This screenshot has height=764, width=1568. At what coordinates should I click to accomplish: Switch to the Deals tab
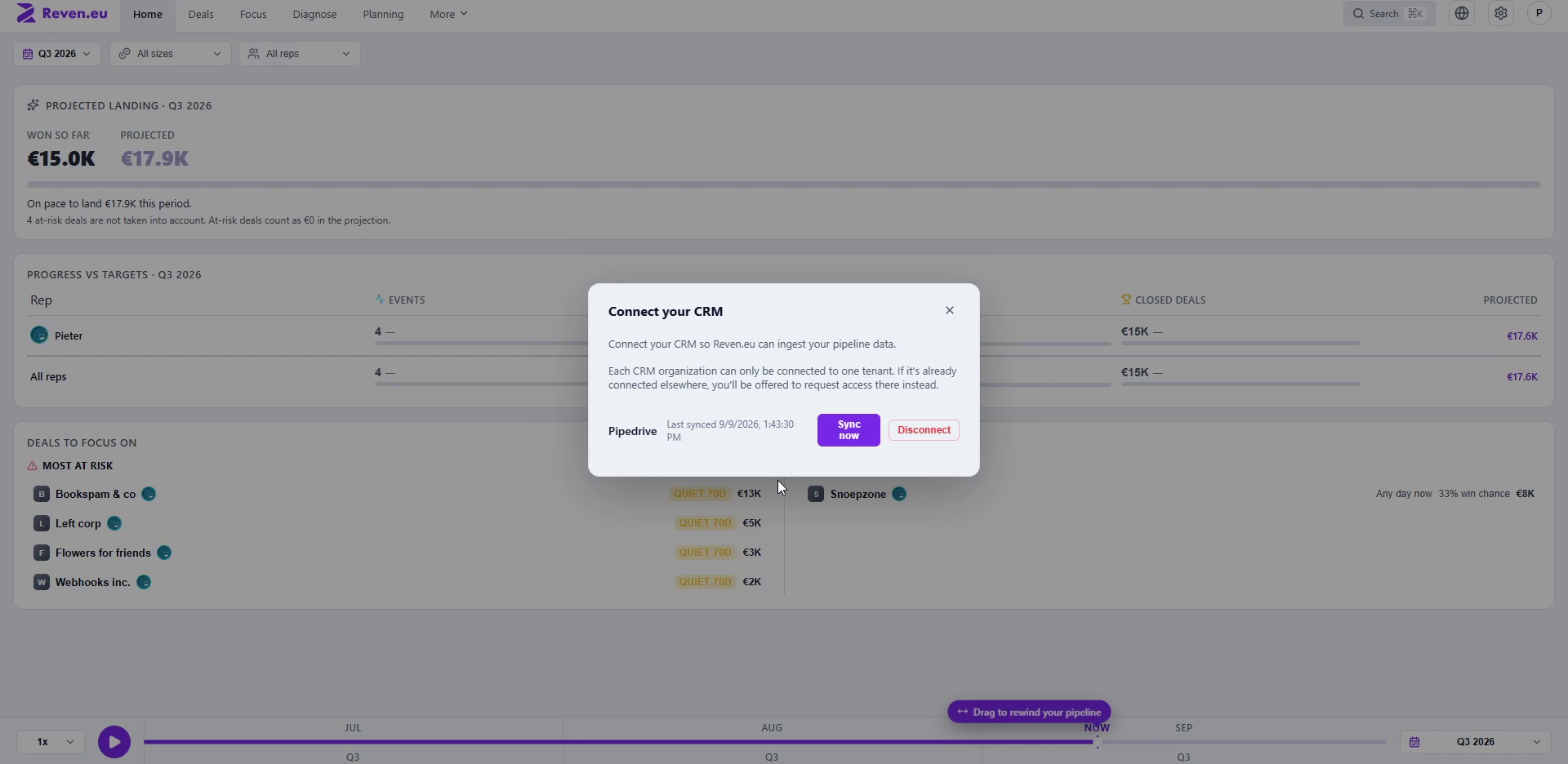(201, 14)
